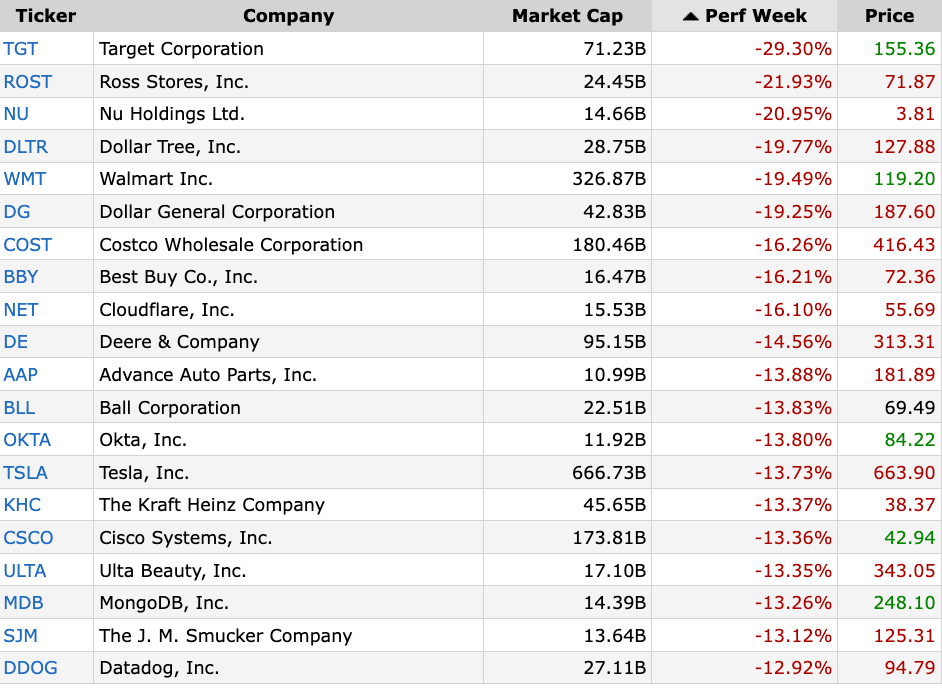The width and height of the screenshot is (942, 688).
Task: Click the Price column header
Action: [x=889, y=16]
